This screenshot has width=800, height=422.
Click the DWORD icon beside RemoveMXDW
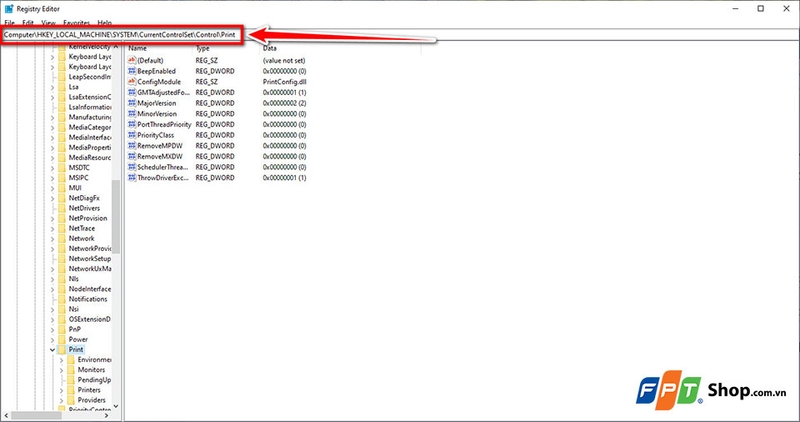132,157
